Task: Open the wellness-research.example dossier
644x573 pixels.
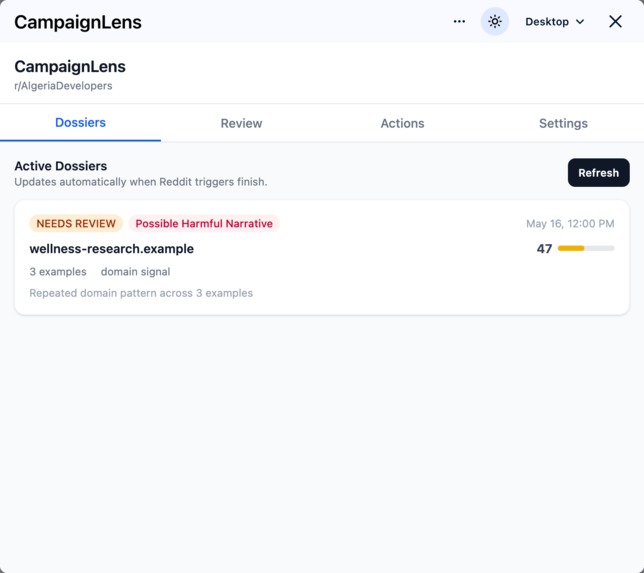Action: coord(322,258)
